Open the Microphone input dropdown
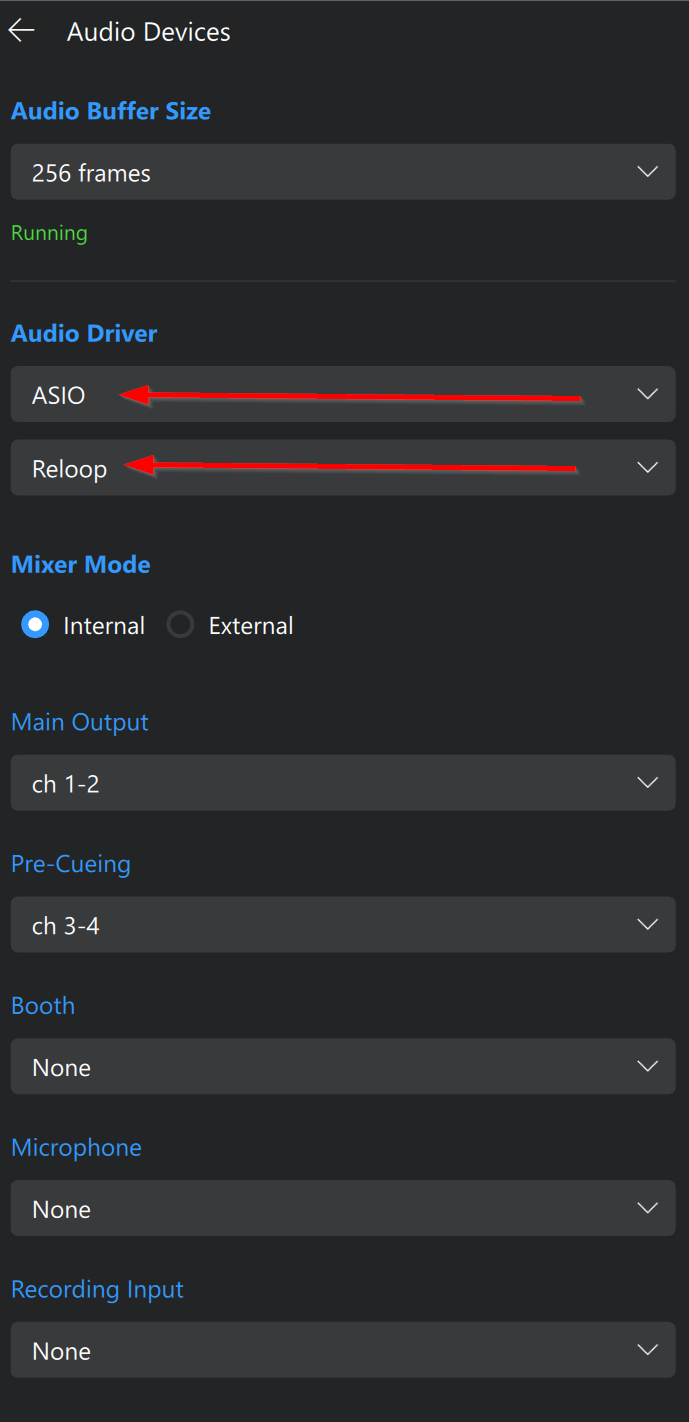This screenshot has height=1422, width=689. [342, 1208]
